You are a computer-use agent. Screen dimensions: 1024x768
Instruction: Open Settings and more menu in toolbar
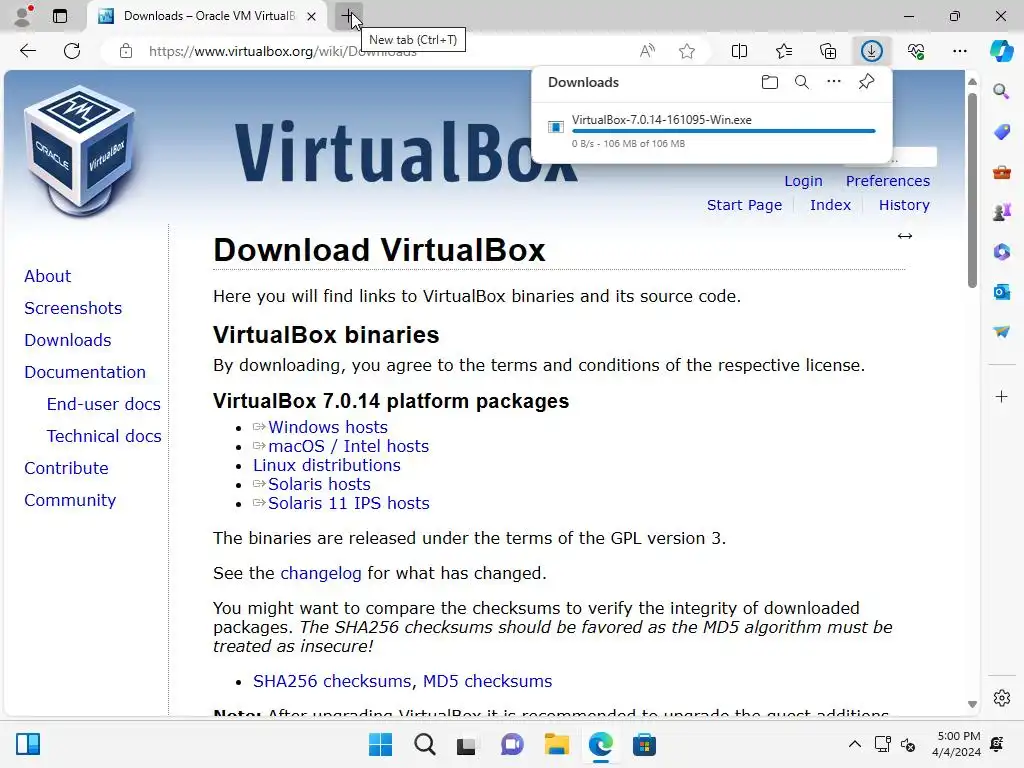pos(960,51)
